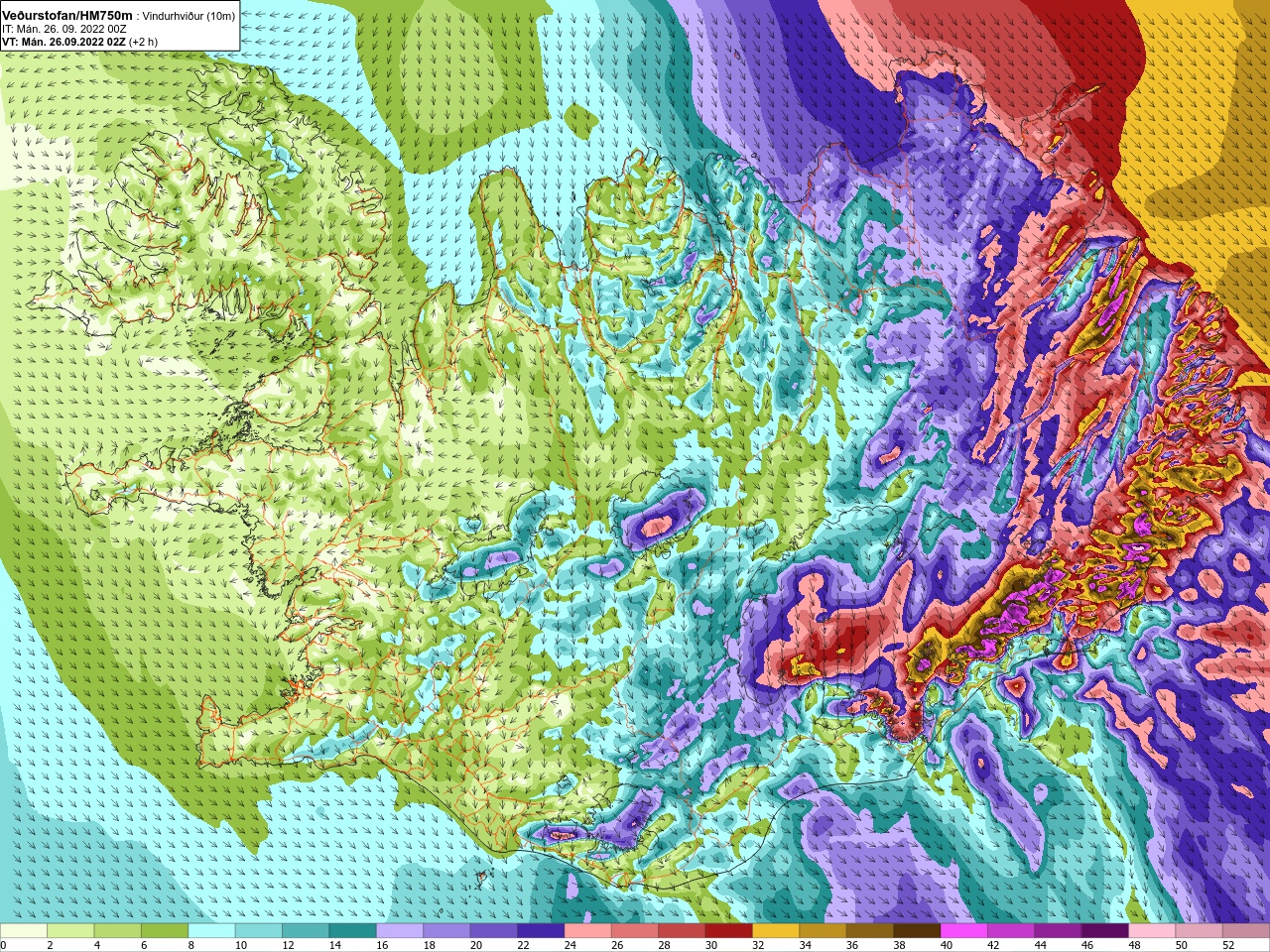Select the 36–38 m/s brown legend swatch
The image size is (1270, 952).
[871, 931]
